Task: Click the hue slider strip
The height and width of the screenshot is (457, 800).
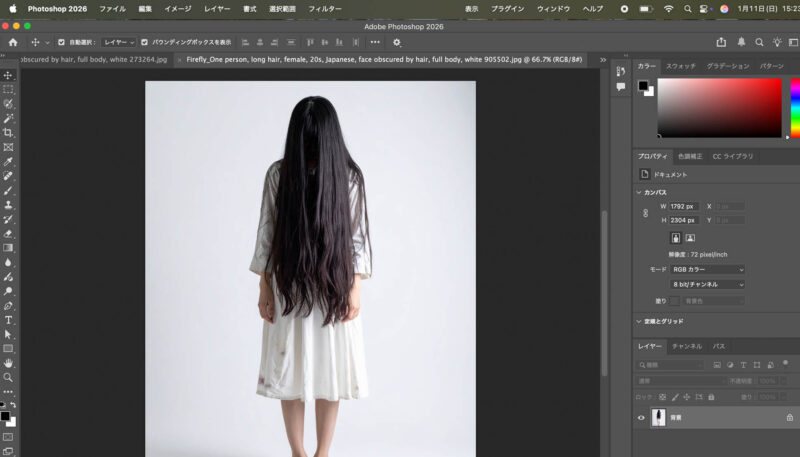Action: 795,108
